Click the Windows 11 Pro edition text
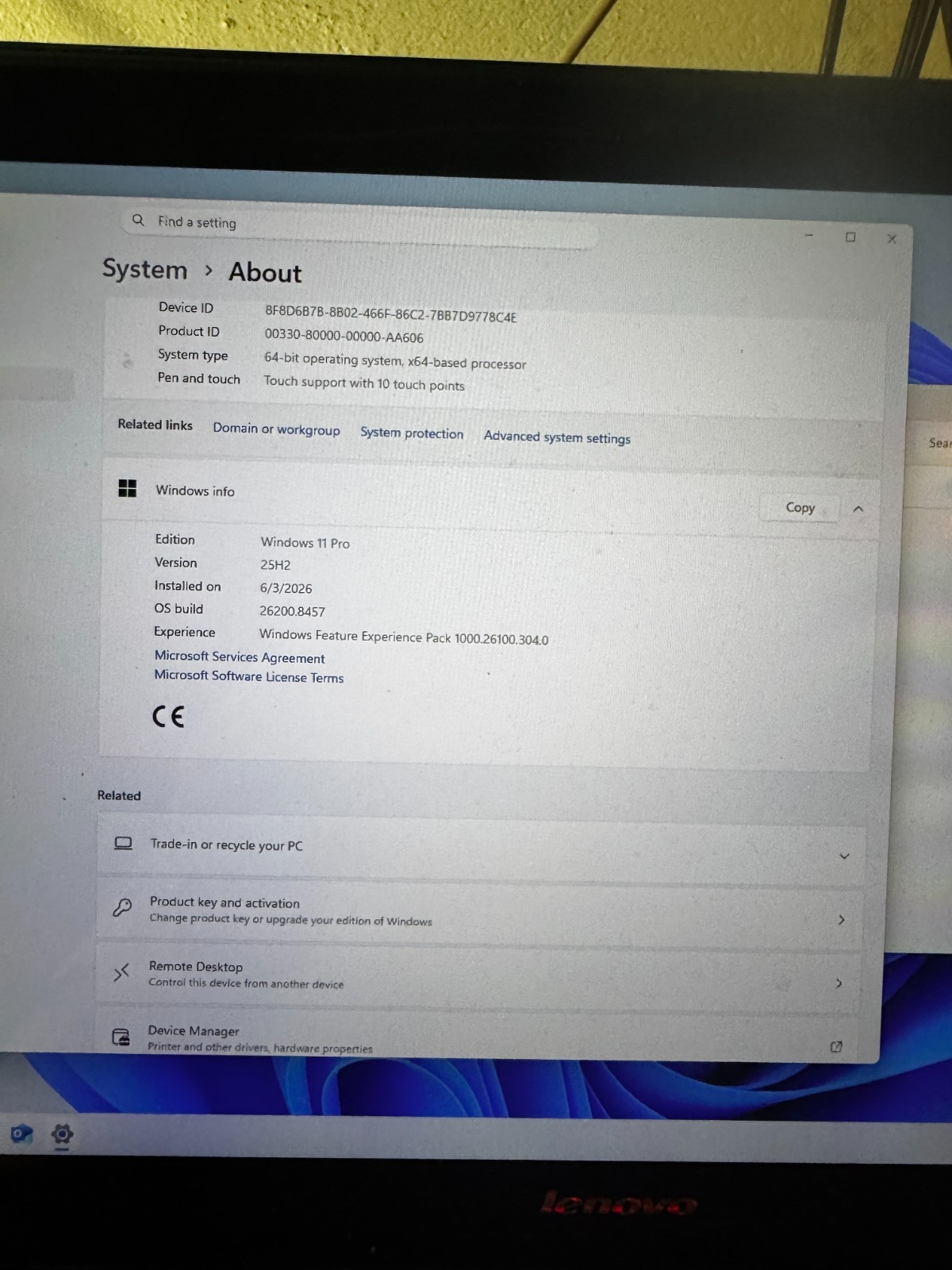 tap(305, 543)
